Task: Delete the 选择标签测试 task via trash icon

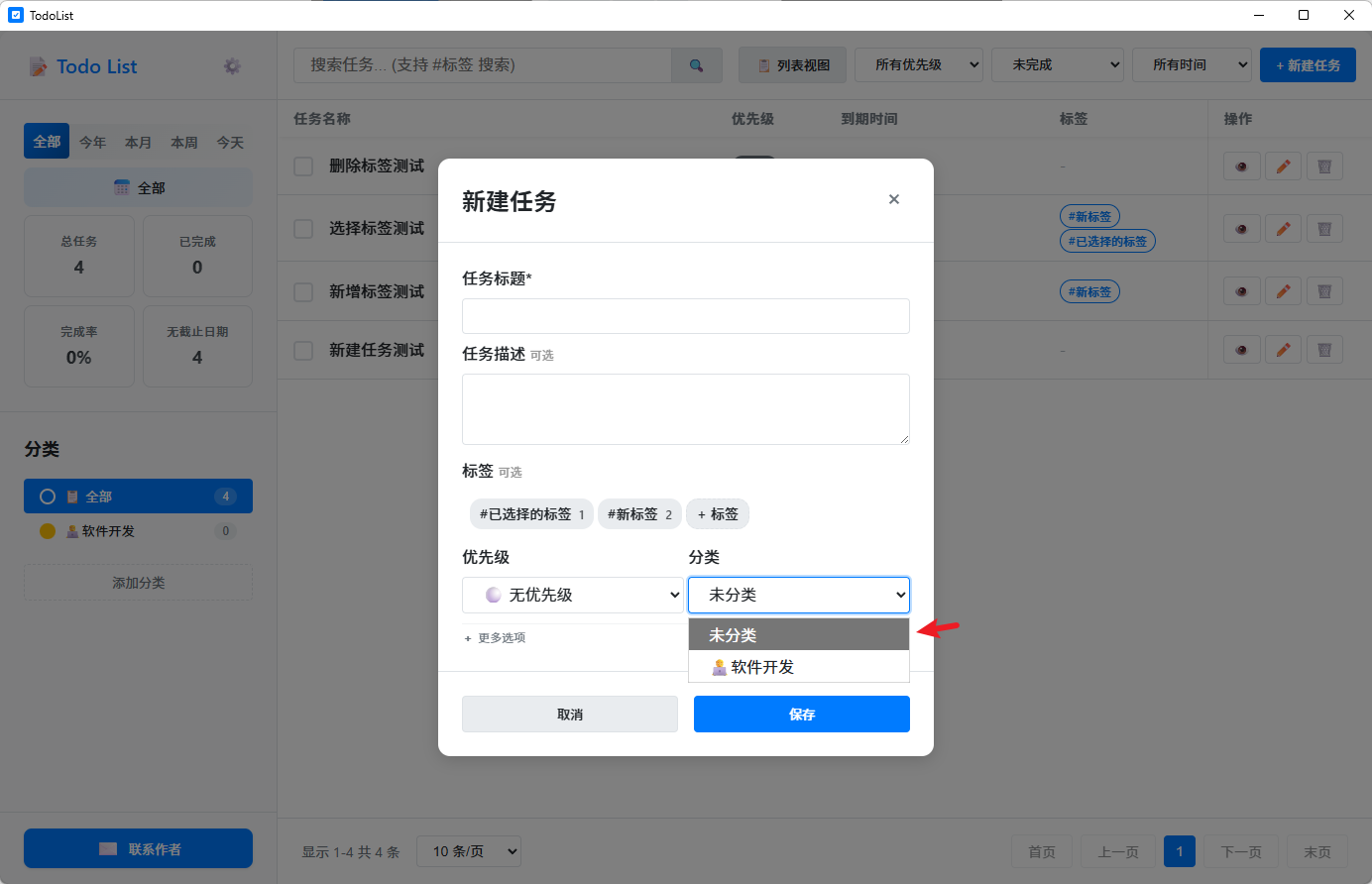Action: pyautogui.click(x=1324, y=229)
